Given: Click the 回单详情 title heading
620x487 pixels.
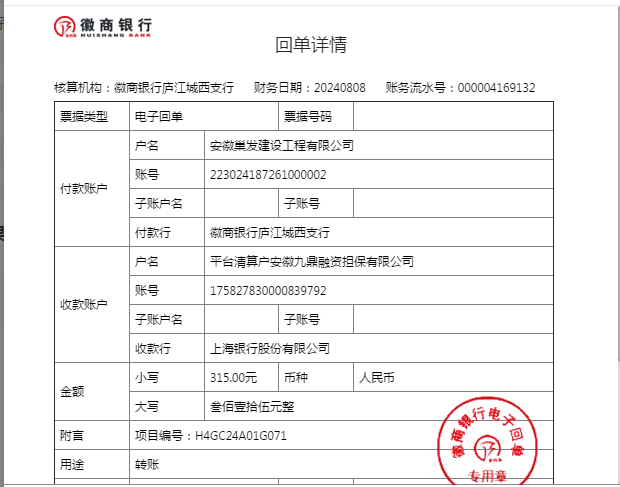Looking at the screenshot, I should (x=311, y=45).
